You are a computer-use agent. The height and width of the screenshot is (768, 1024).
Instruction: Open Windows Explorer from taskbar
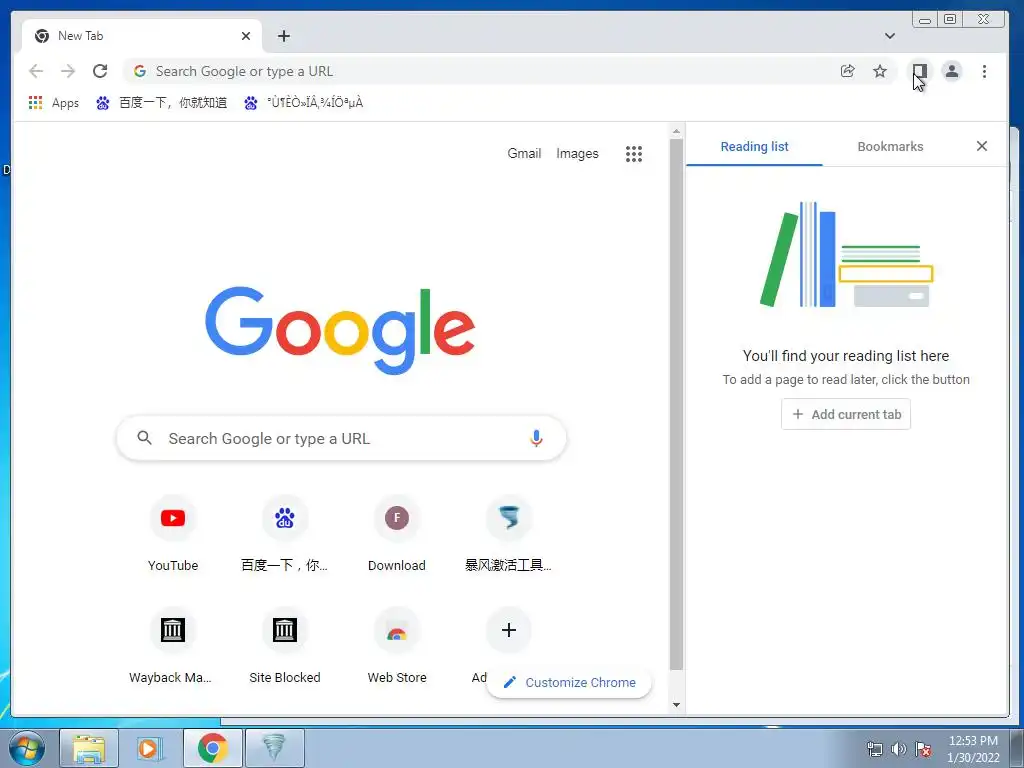click(89, 748)
